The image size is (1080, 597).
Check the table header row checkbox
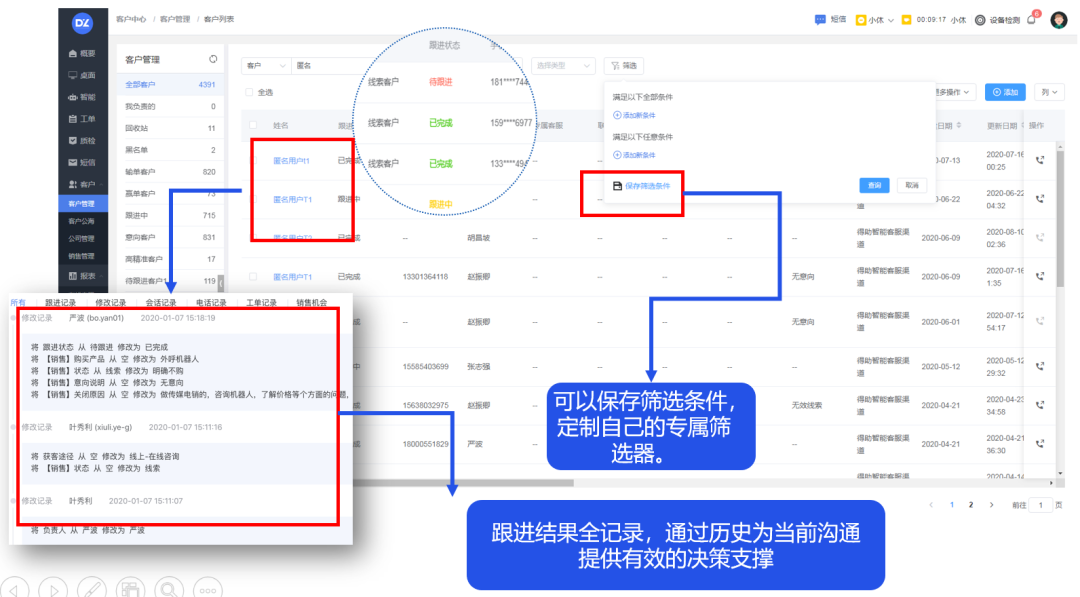point(254,126)
